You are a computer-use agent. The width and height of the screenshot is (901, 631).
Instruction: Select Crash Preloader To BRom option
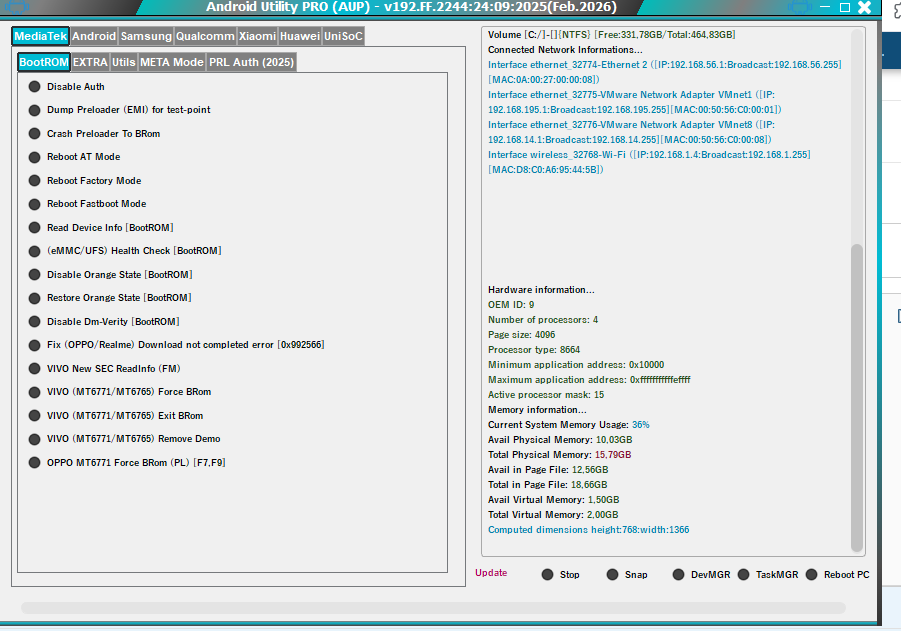(x=94, y=134)
